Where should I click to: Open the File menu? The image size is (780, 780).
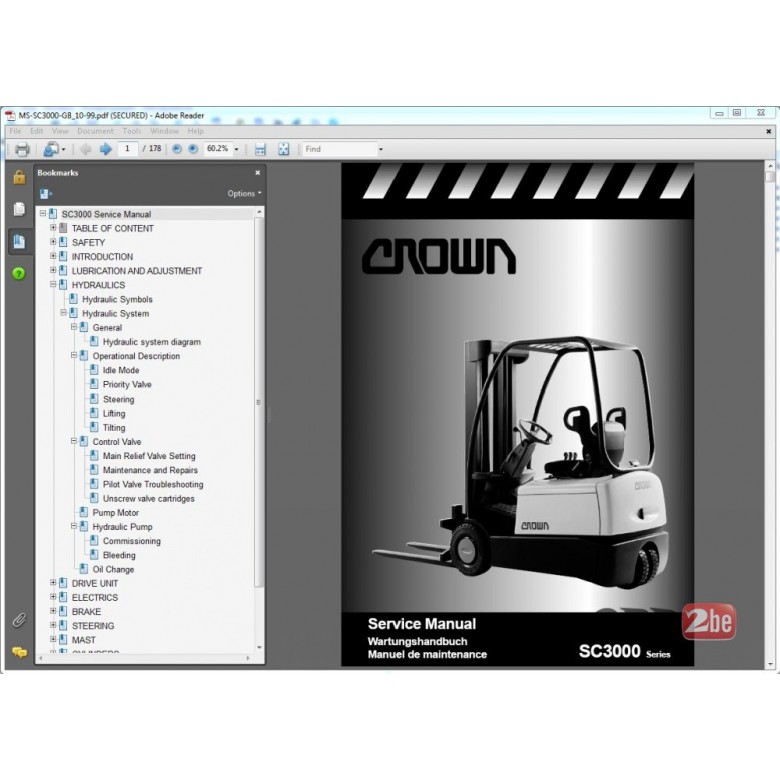coord(15,131)
